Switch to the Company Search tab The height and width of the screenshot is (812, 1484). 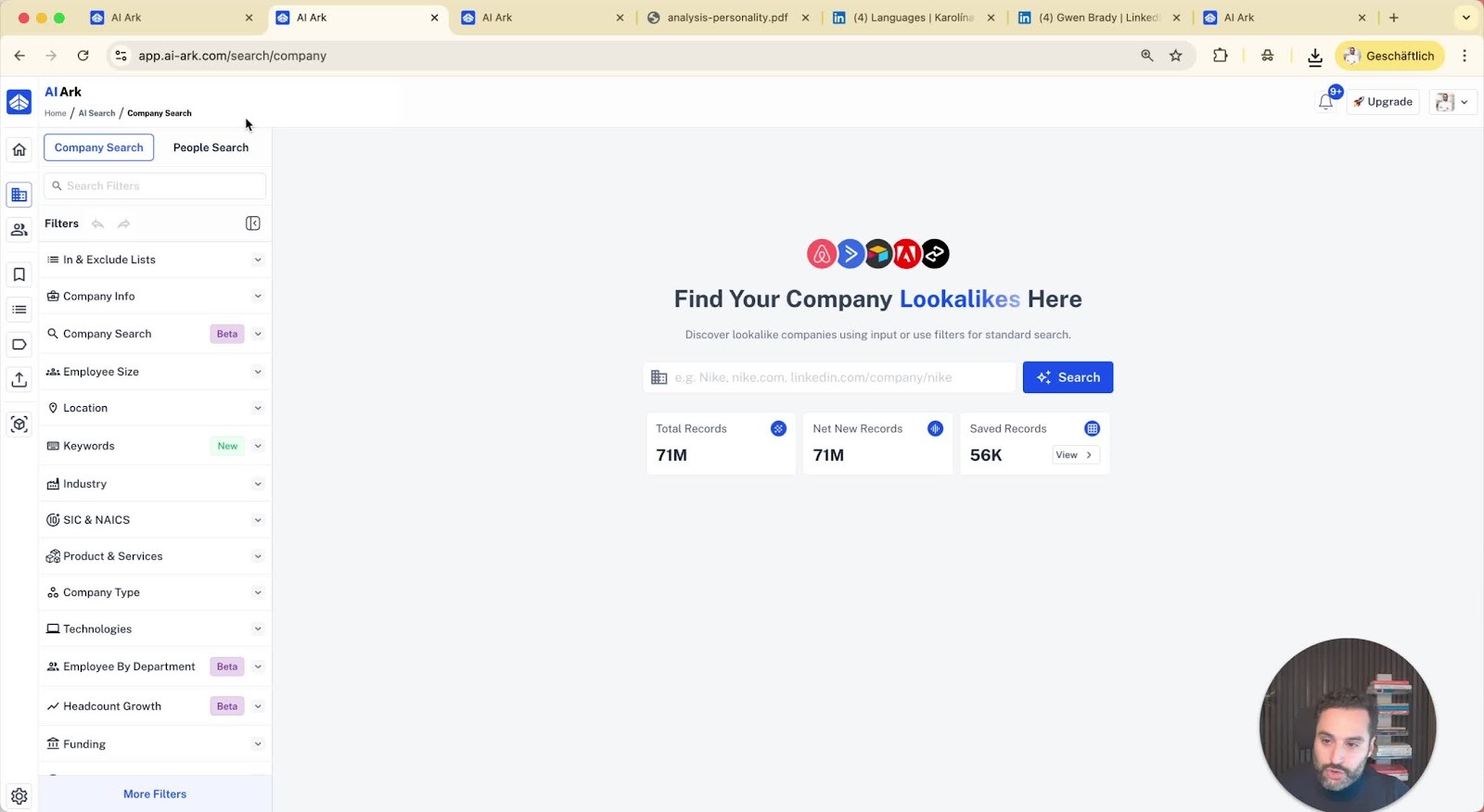99,147
